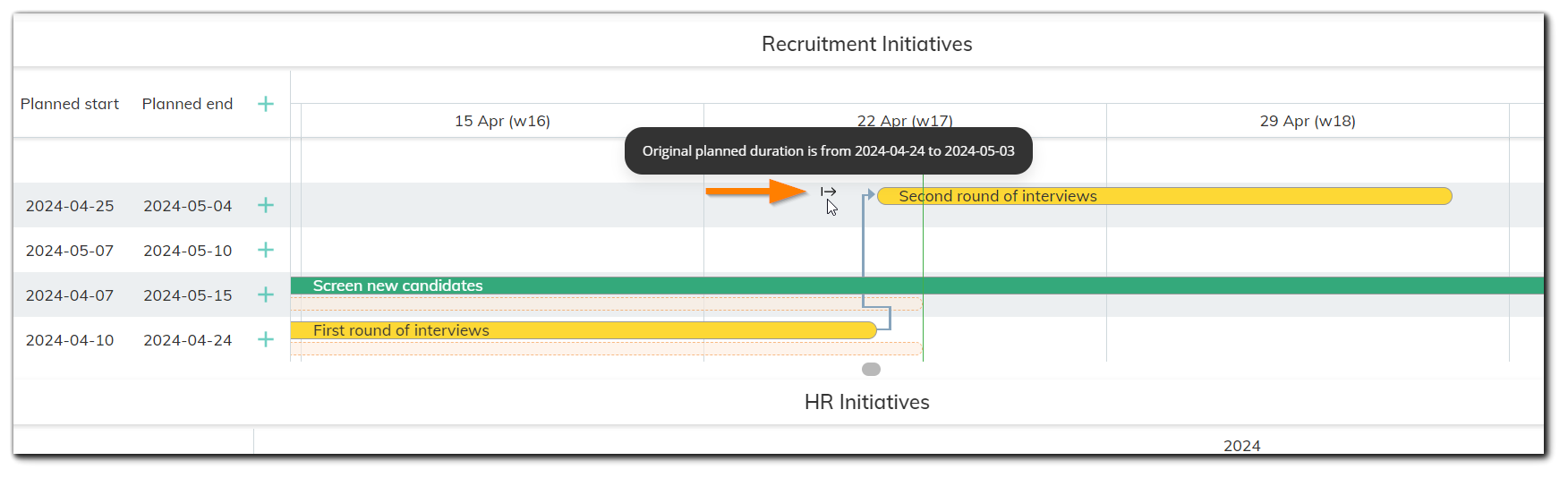Select the 29 Apr (w18) week header
This screenshot has width=1568, height=478.
pyautogui.click(x=1308, y=121)
